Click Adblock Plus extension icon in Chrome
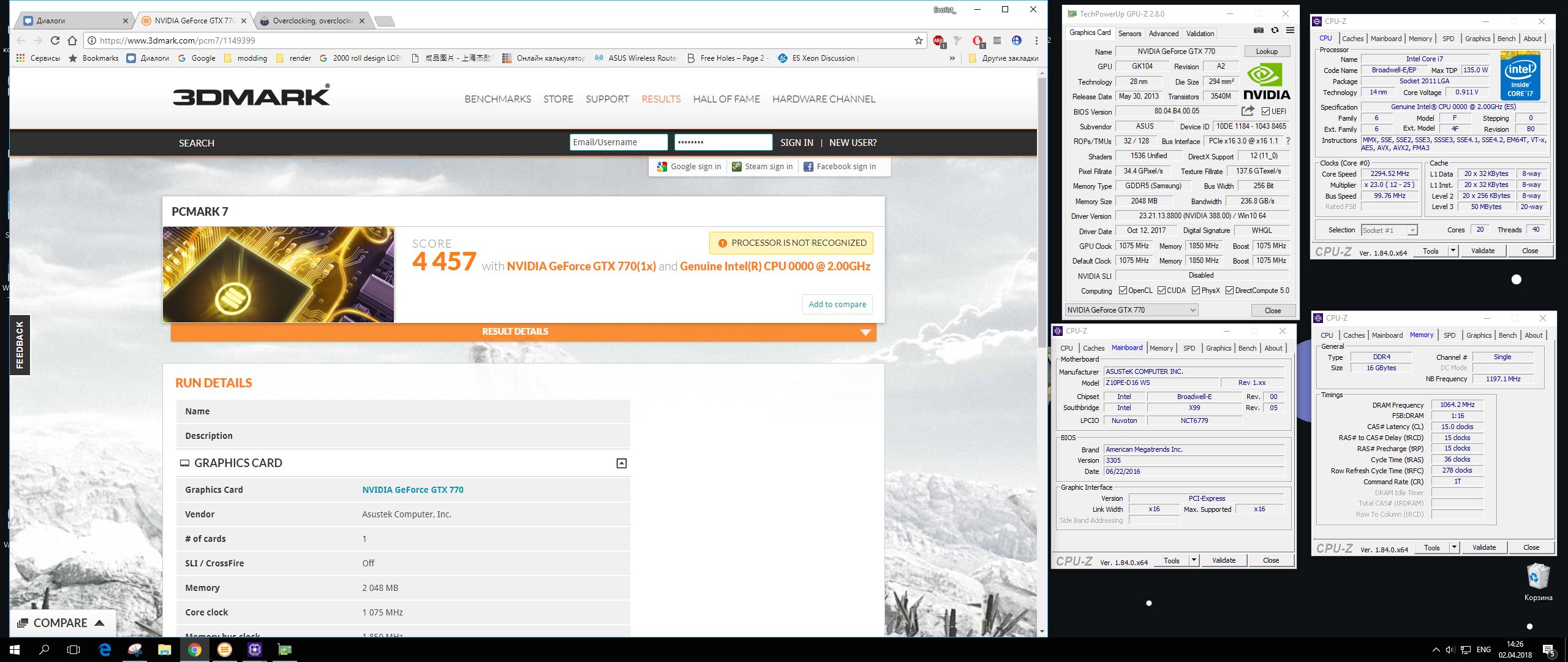Viewport: 1568px width, 662px height. pyautogui.click(x=939, y=41)
